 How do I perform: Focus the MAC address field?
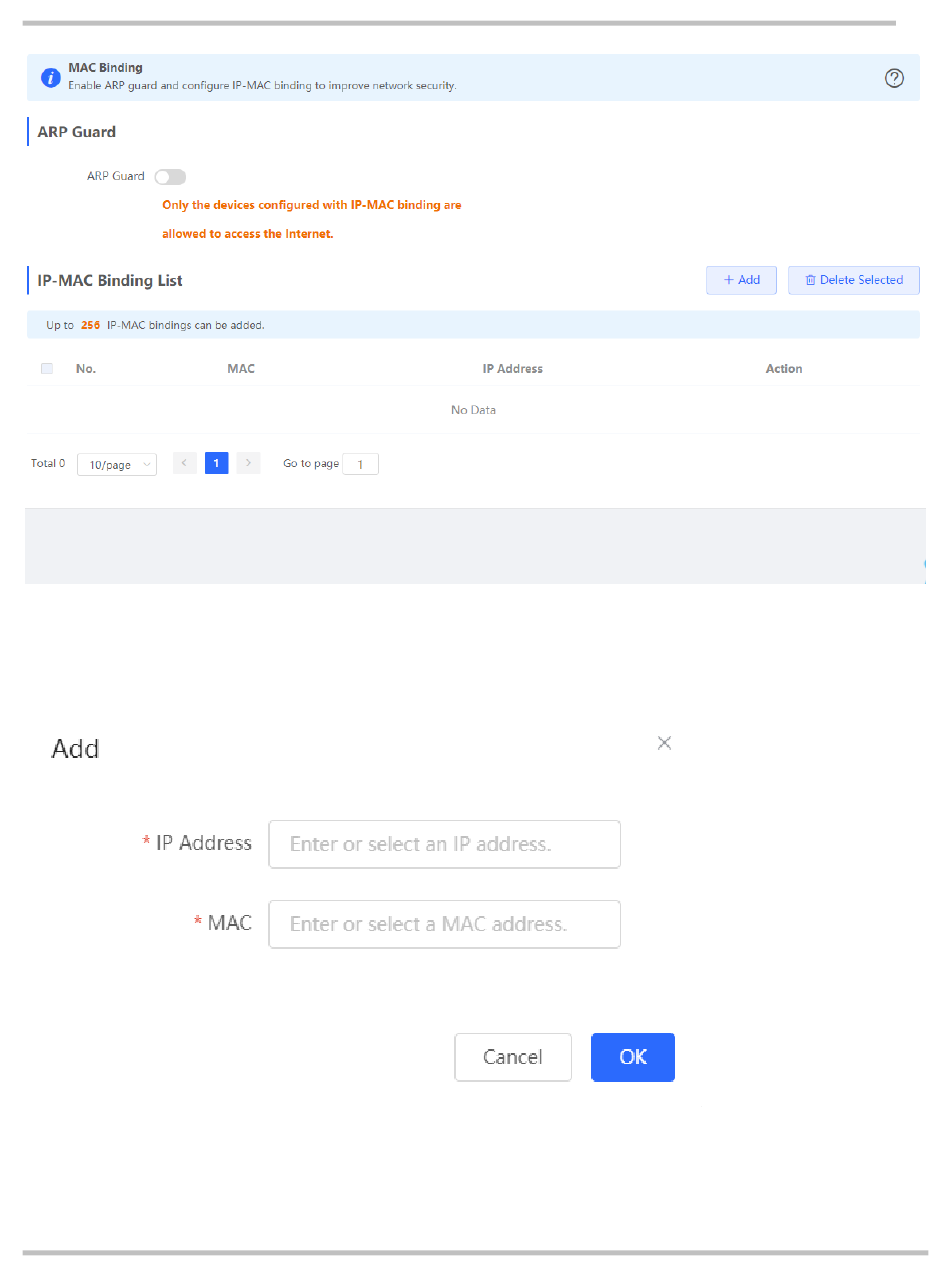point(444,924)
